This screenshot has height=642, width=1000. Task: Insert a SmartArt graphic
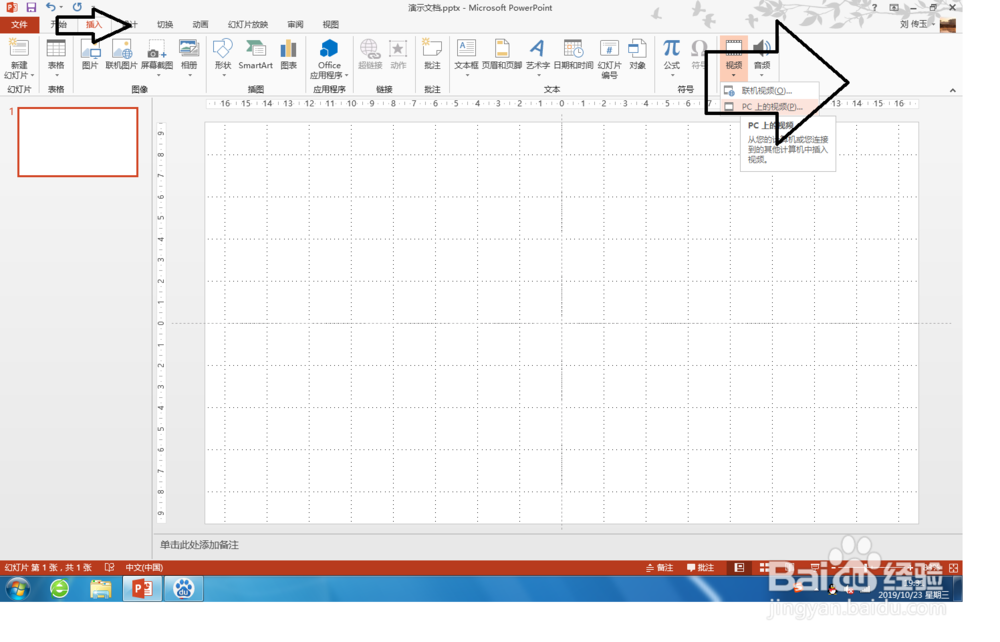255,55
